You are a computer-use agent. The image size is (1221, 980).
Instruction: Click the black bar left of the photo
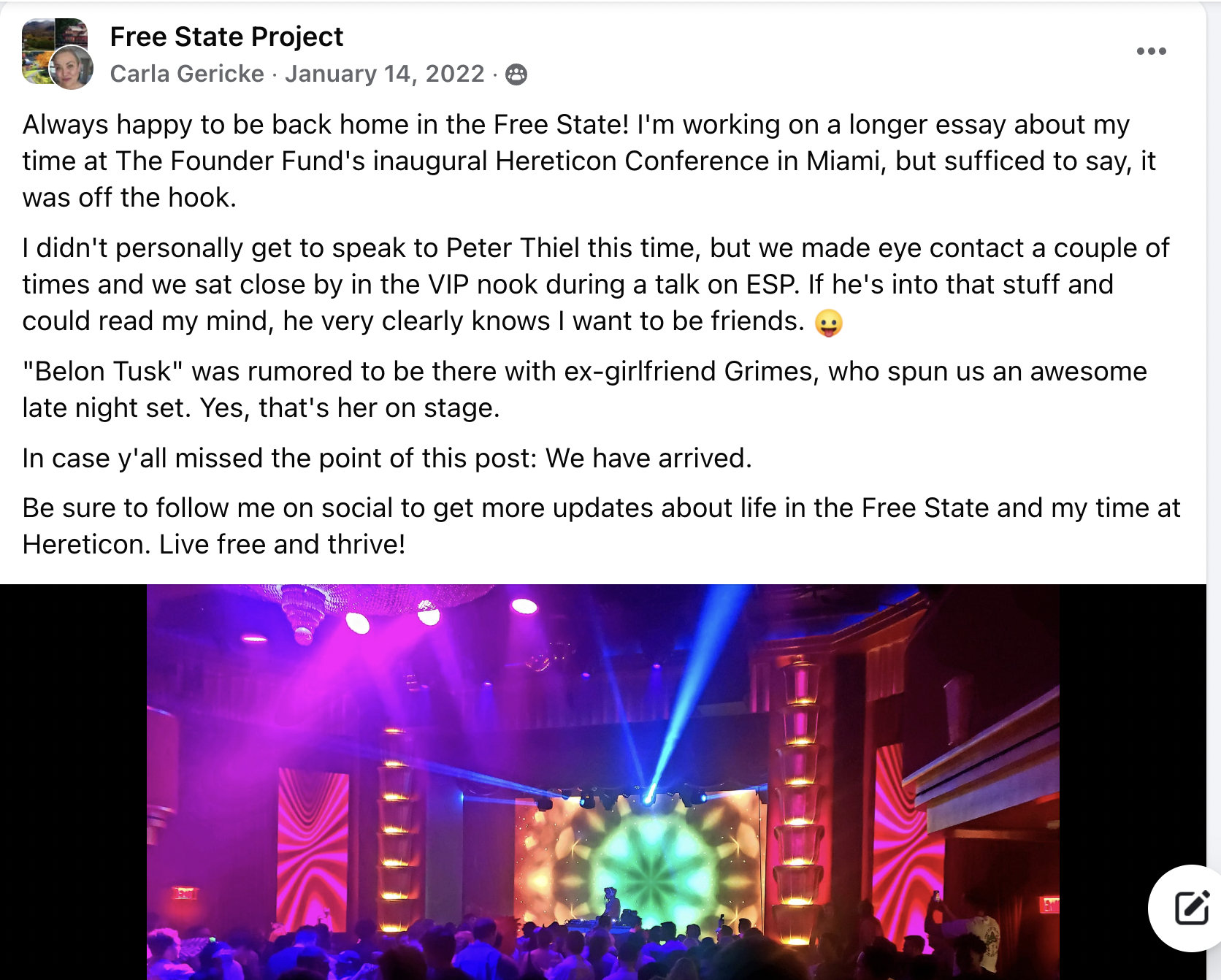(73, 782)
